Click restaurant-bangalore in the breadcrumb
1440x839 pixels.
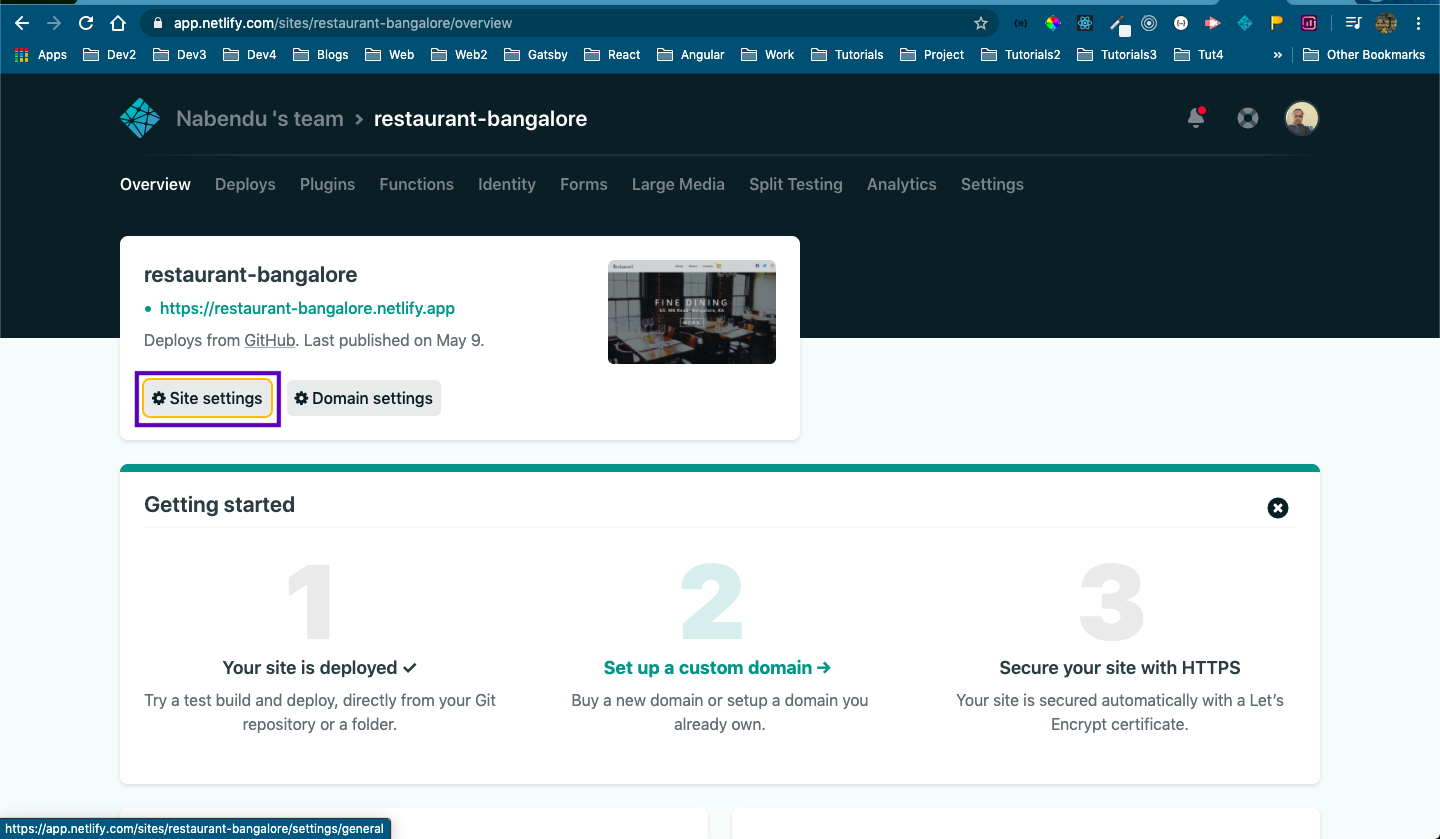tap(480, 119)
